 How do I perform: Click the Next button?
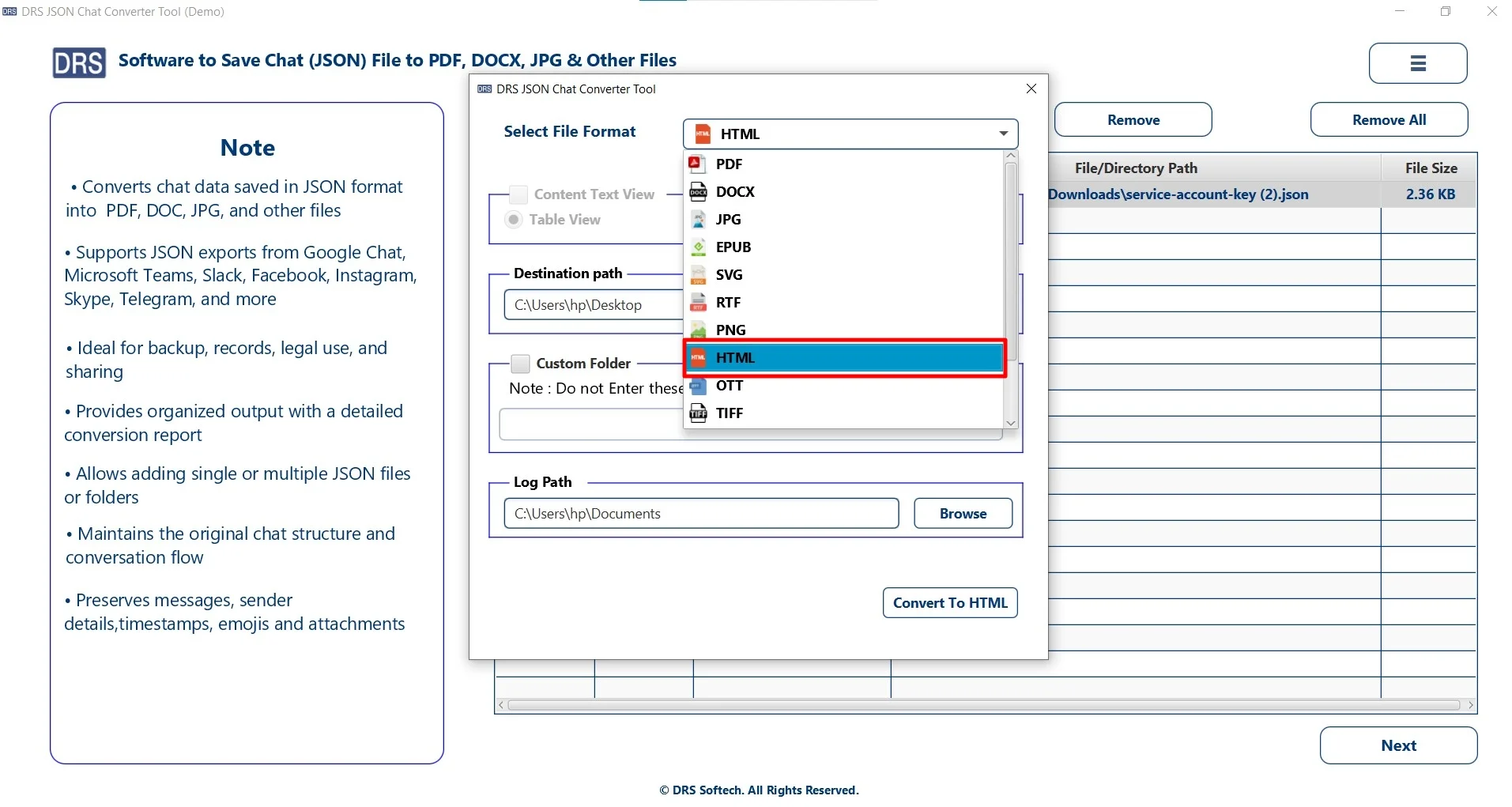[x=1398, y=745]
